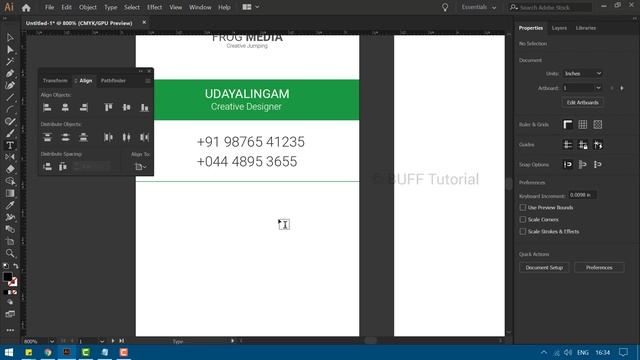Select the Eyedropper tool

click(x=10, y=205)
